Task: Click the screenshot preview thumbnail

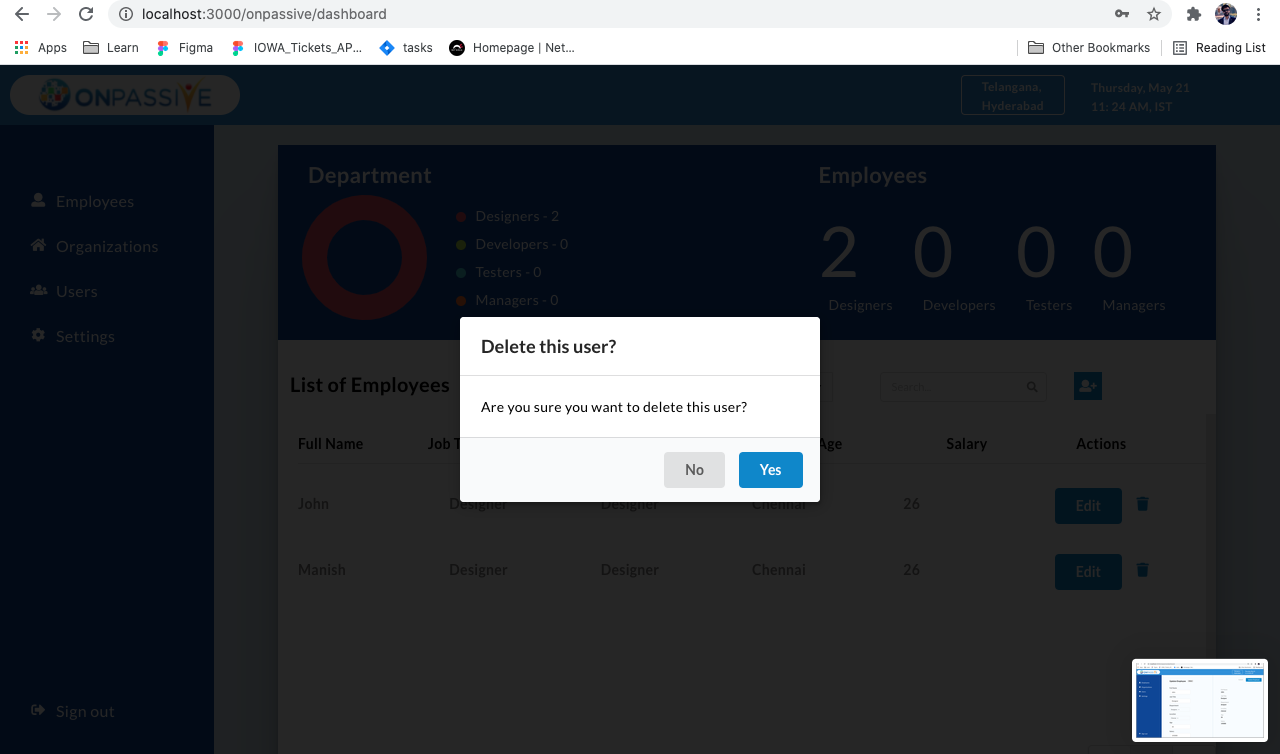Action: point(1200,700)
